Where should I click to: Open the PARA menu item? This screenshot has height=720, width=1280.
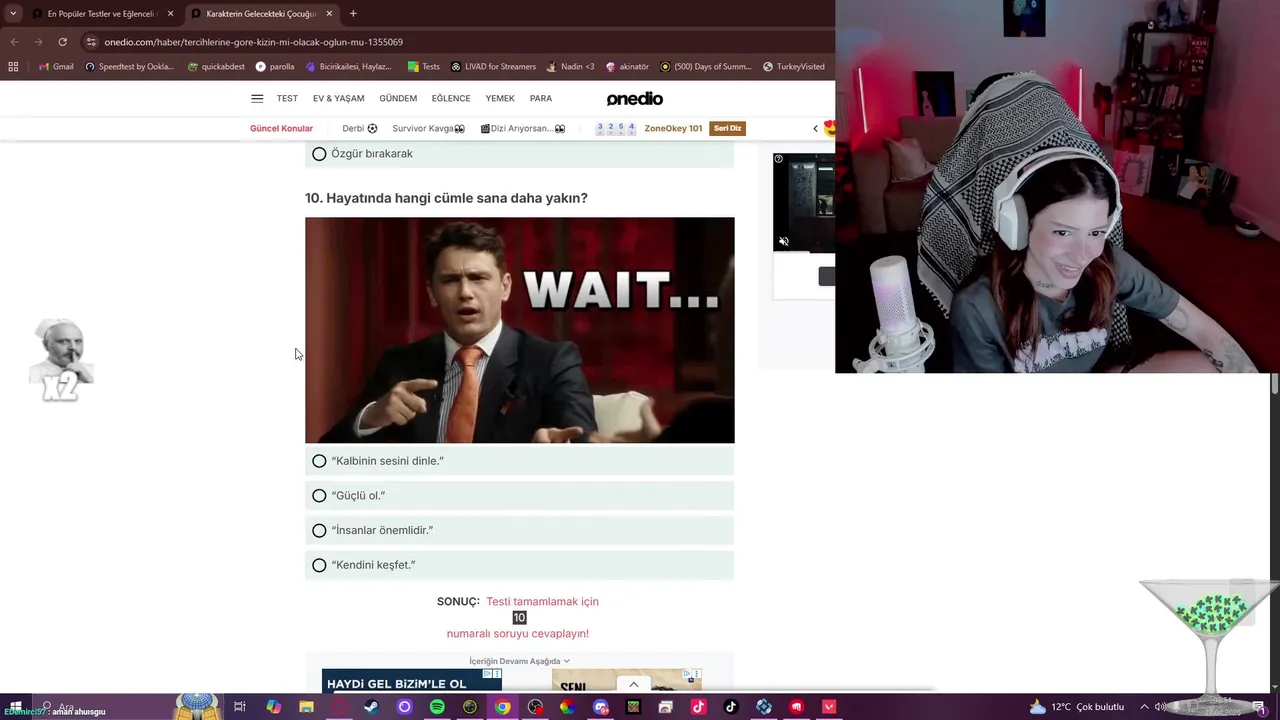click(541, 98)
